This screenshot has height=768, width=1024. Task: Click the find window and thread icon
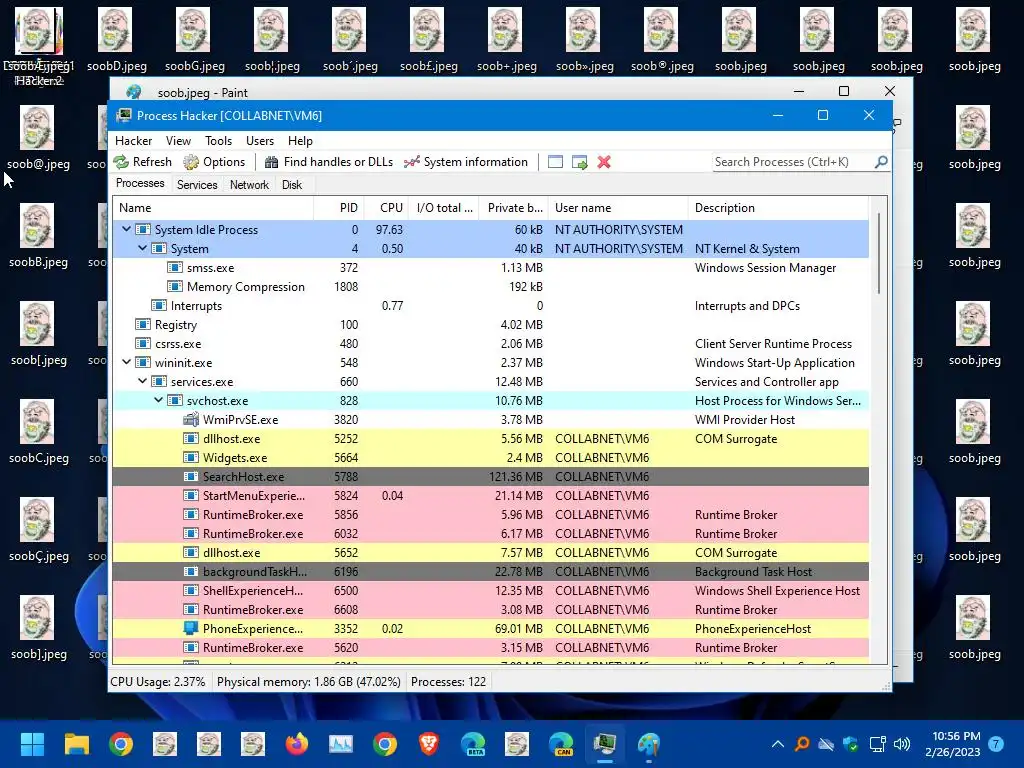[x=579, y=162]
